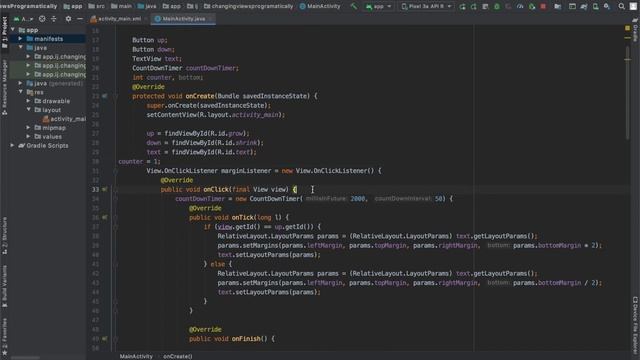Click the yellow warning indicator atop editor scrollbar
The image size is (640, 360).
point(627,28)
